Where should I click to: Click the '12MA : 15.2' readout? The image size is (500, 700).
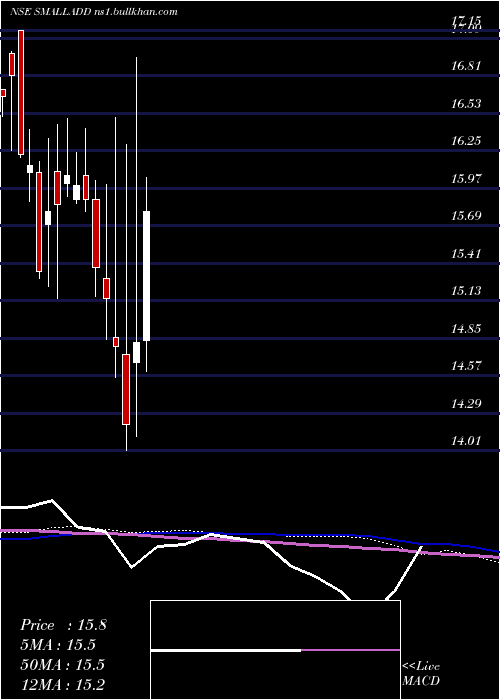tap(62, 684)
